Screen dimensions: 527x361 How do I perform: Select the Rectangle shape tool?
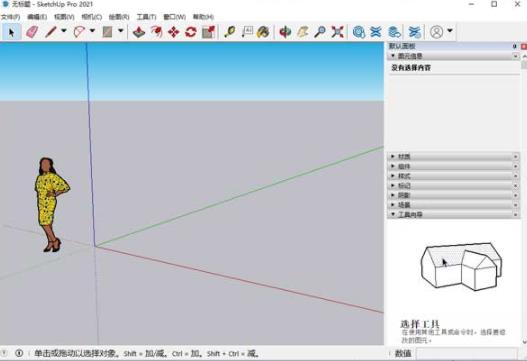tap(108, 32)
